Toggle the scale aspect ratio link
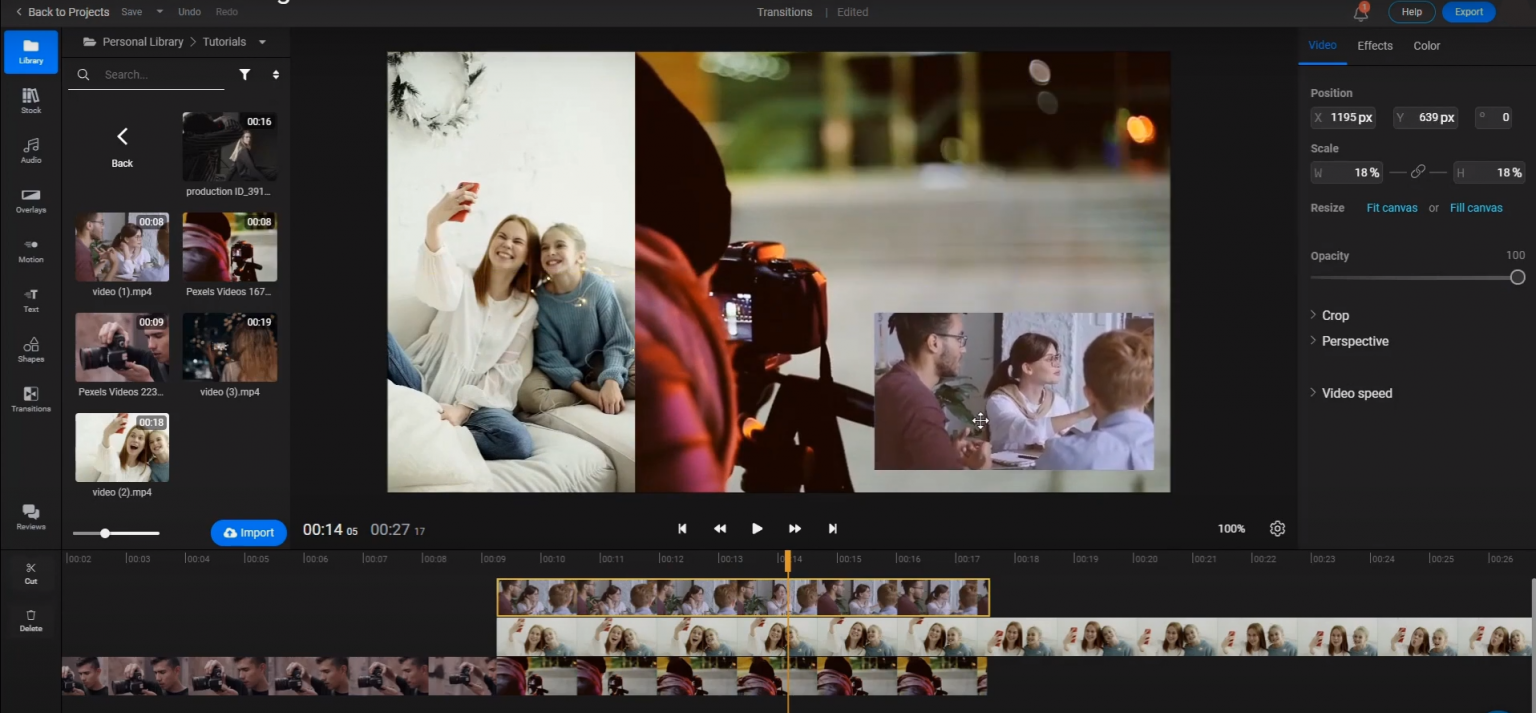The height and width of the screenshot is (713, 1536). point(1417,172)
